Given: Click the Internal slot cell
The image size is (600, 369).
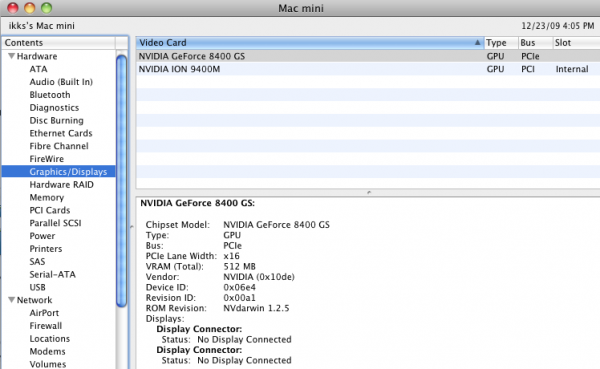Looking at the screenshot, I should click(572, 69).
